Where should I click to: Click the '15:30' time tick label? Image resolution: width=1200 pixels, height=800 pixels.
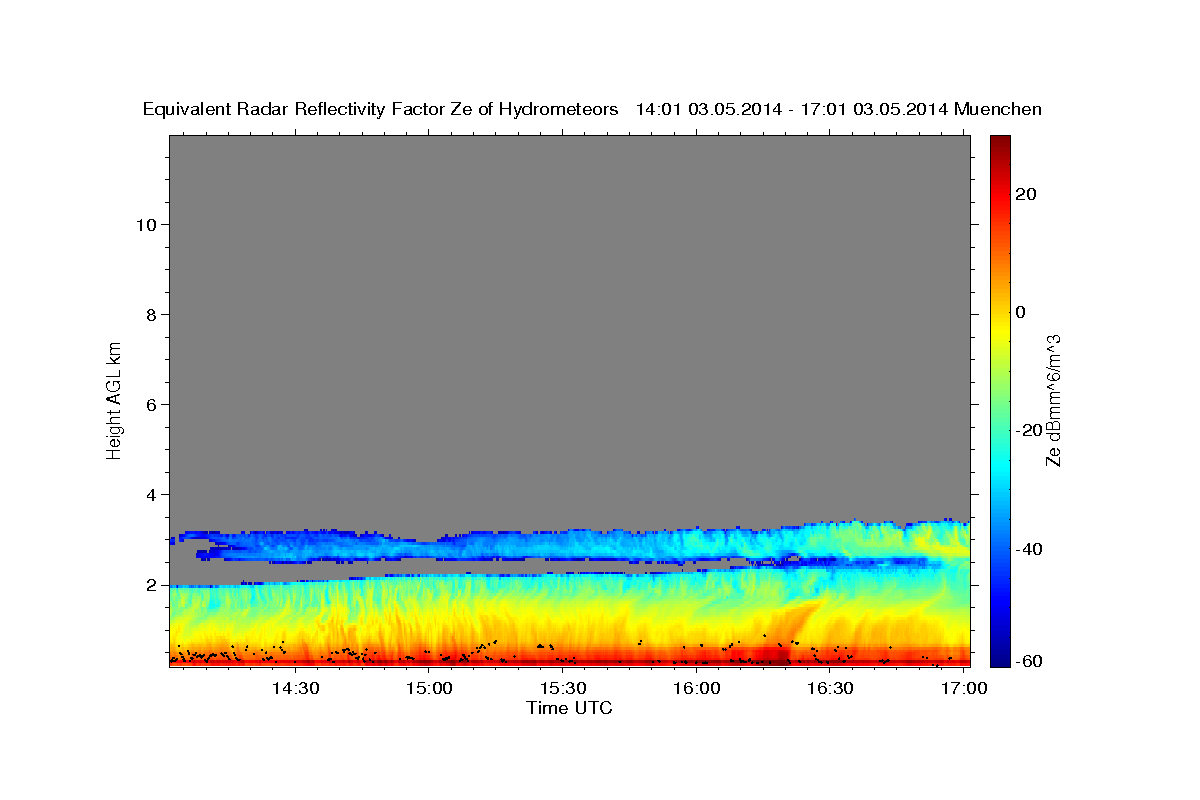(563, 689)
